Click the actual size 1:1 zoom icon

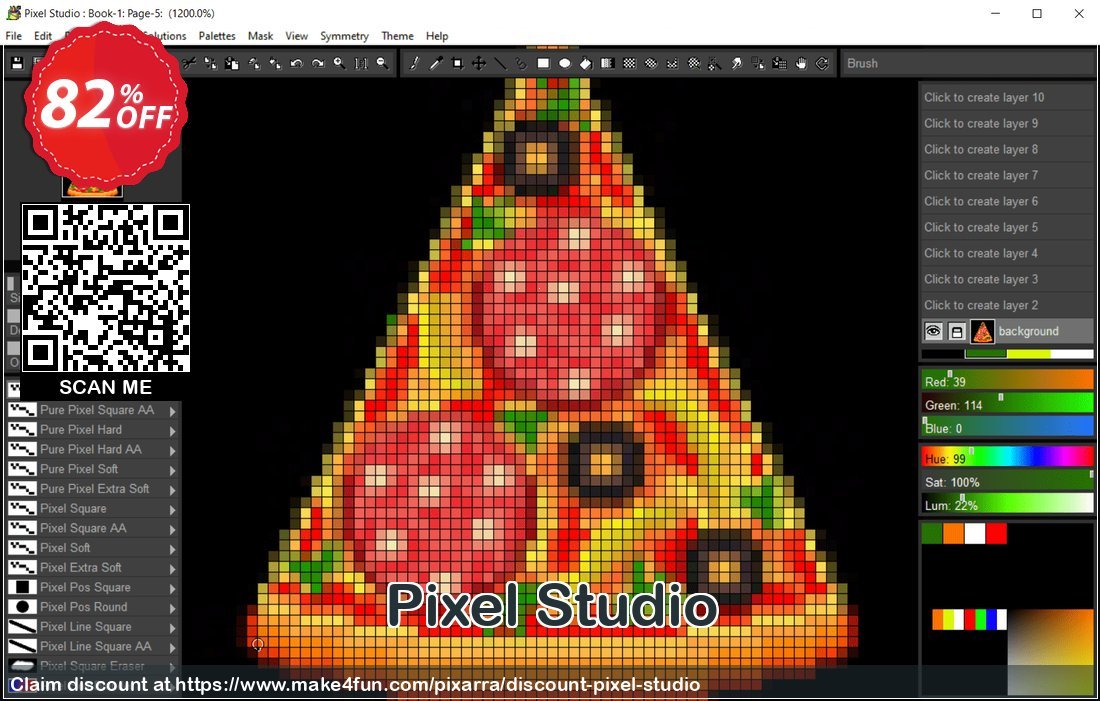[361, 63]
